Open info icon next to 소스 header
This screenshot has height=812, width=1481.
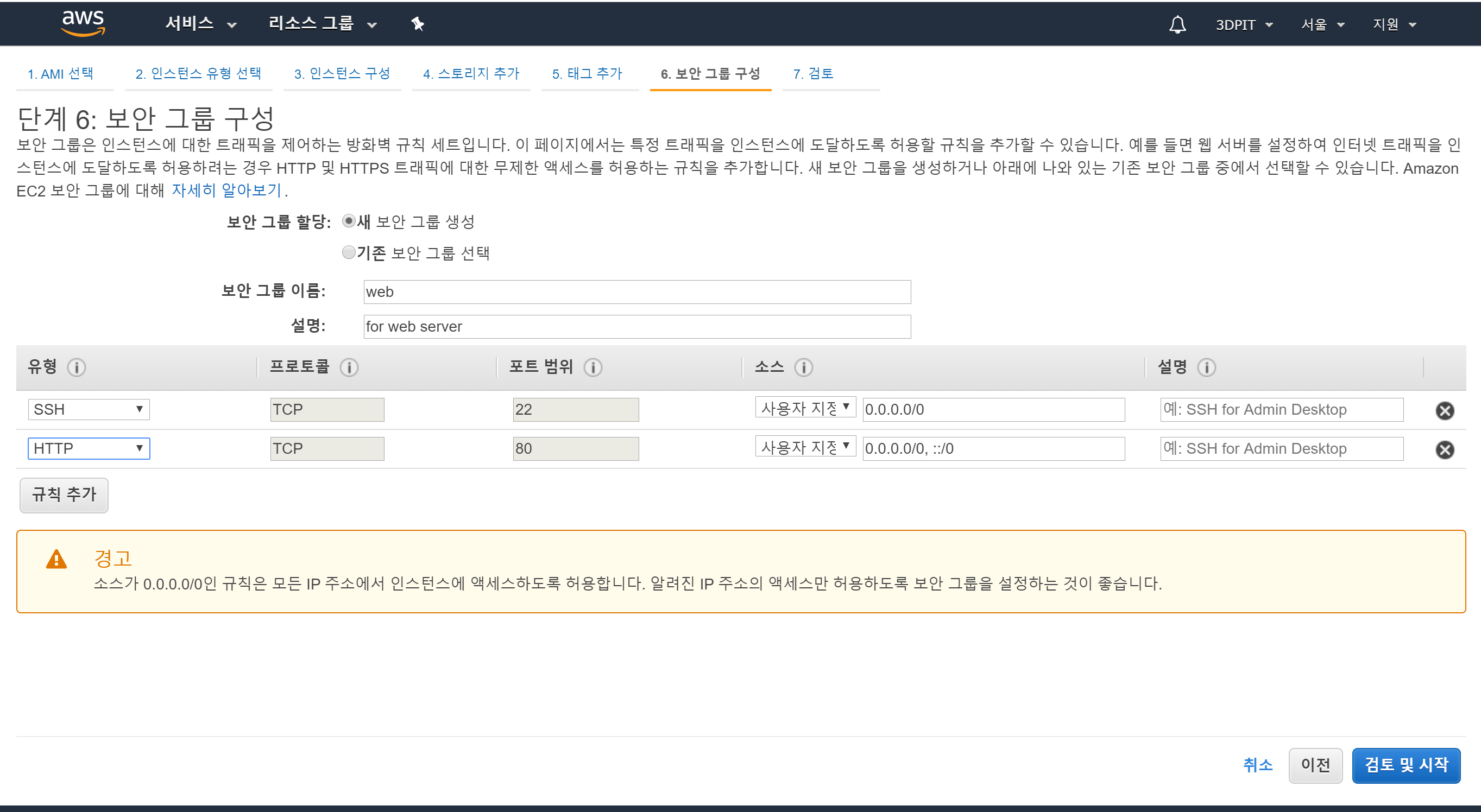(x=803, y=367)
